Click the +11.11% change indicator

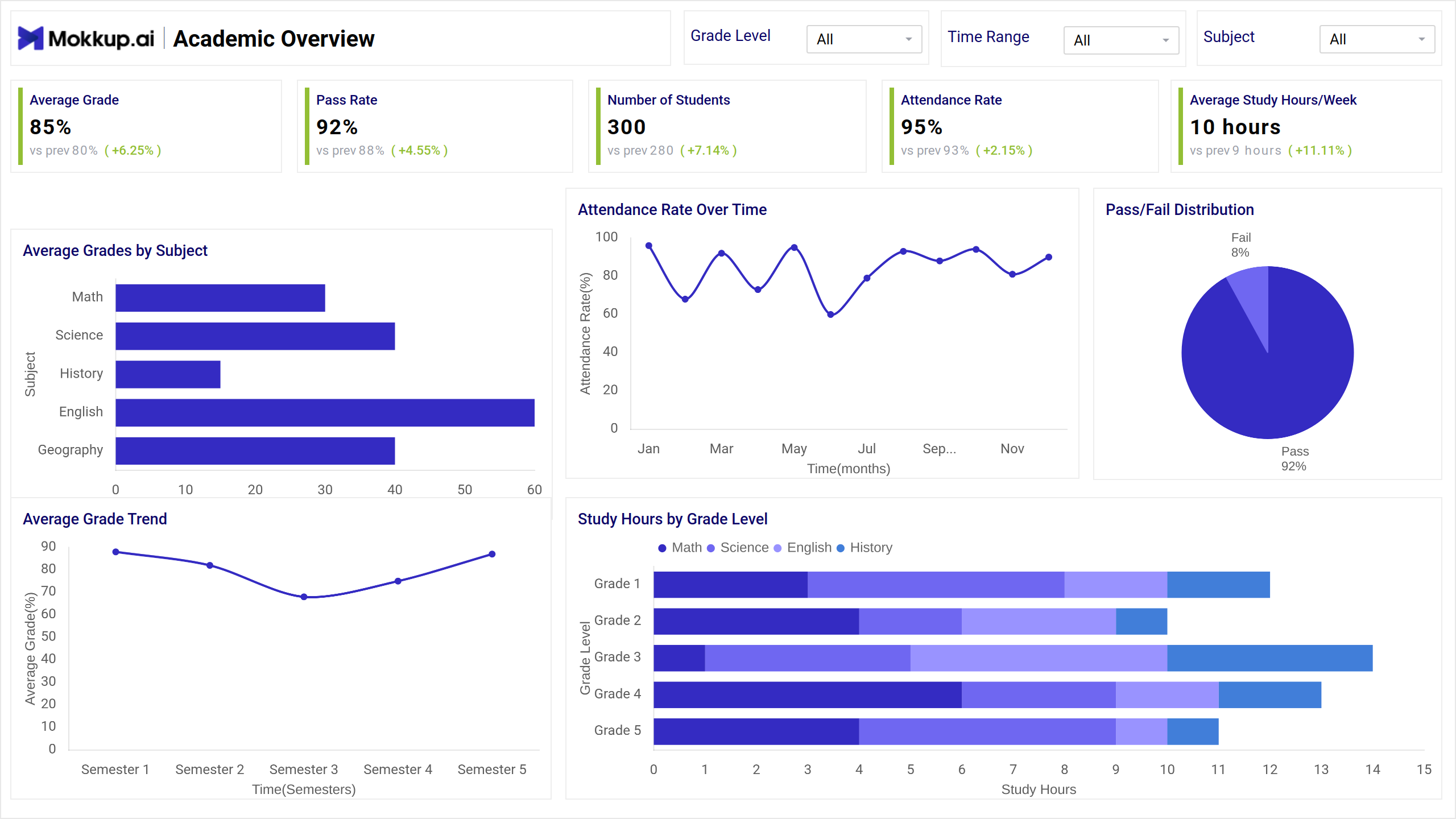pyautogui.click(x=1319, y=151)
